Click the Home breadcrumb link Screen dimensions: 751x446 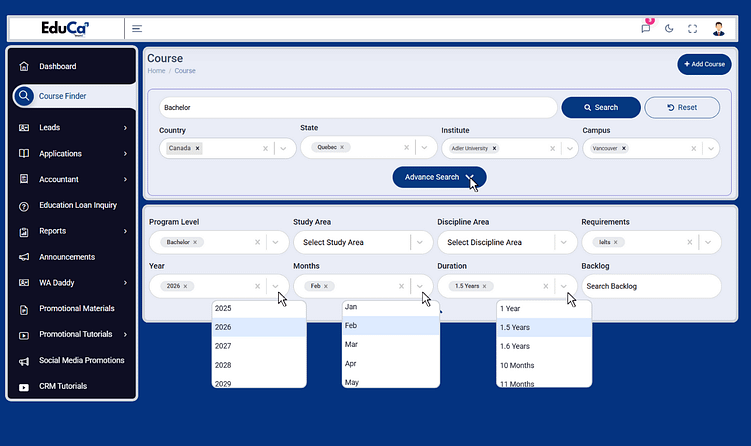[156, 71]
